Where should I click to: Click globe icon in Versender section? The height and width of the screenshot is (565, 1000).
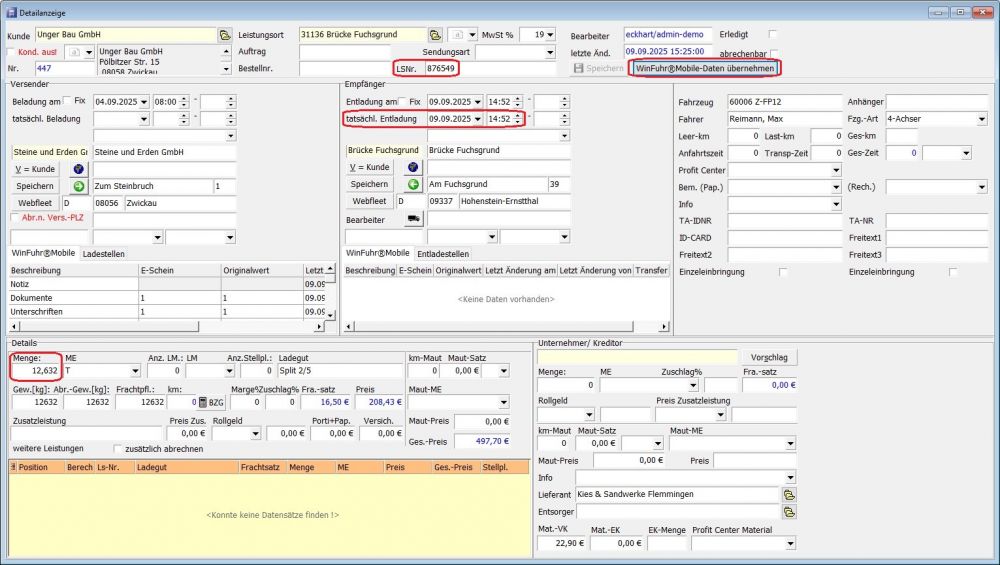80,169
